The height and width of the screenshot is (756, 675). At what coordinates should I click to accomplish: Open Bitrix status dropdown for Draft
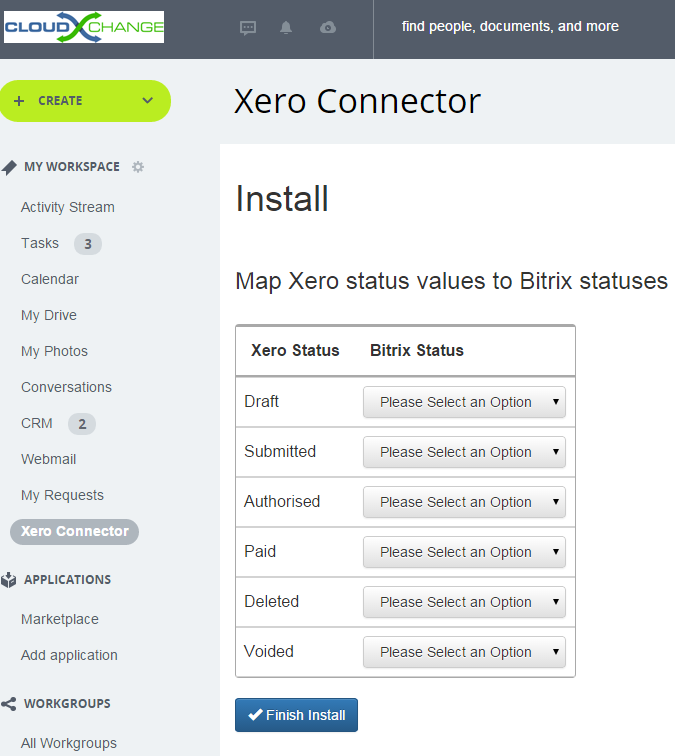pyautogui.click(x=464, y=402)
